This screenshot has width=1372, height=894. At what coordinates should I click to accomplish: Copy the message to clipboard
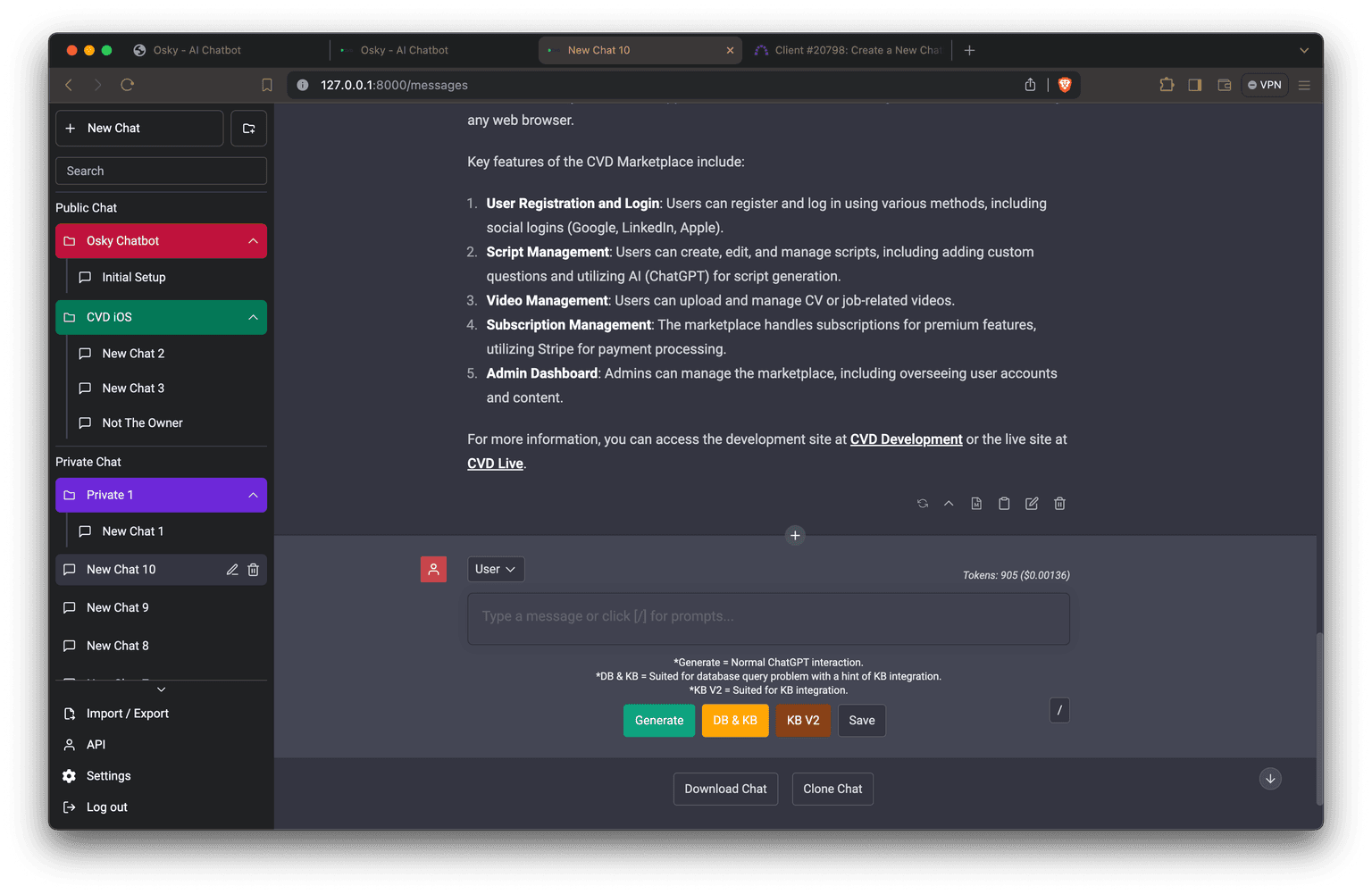1004,503
